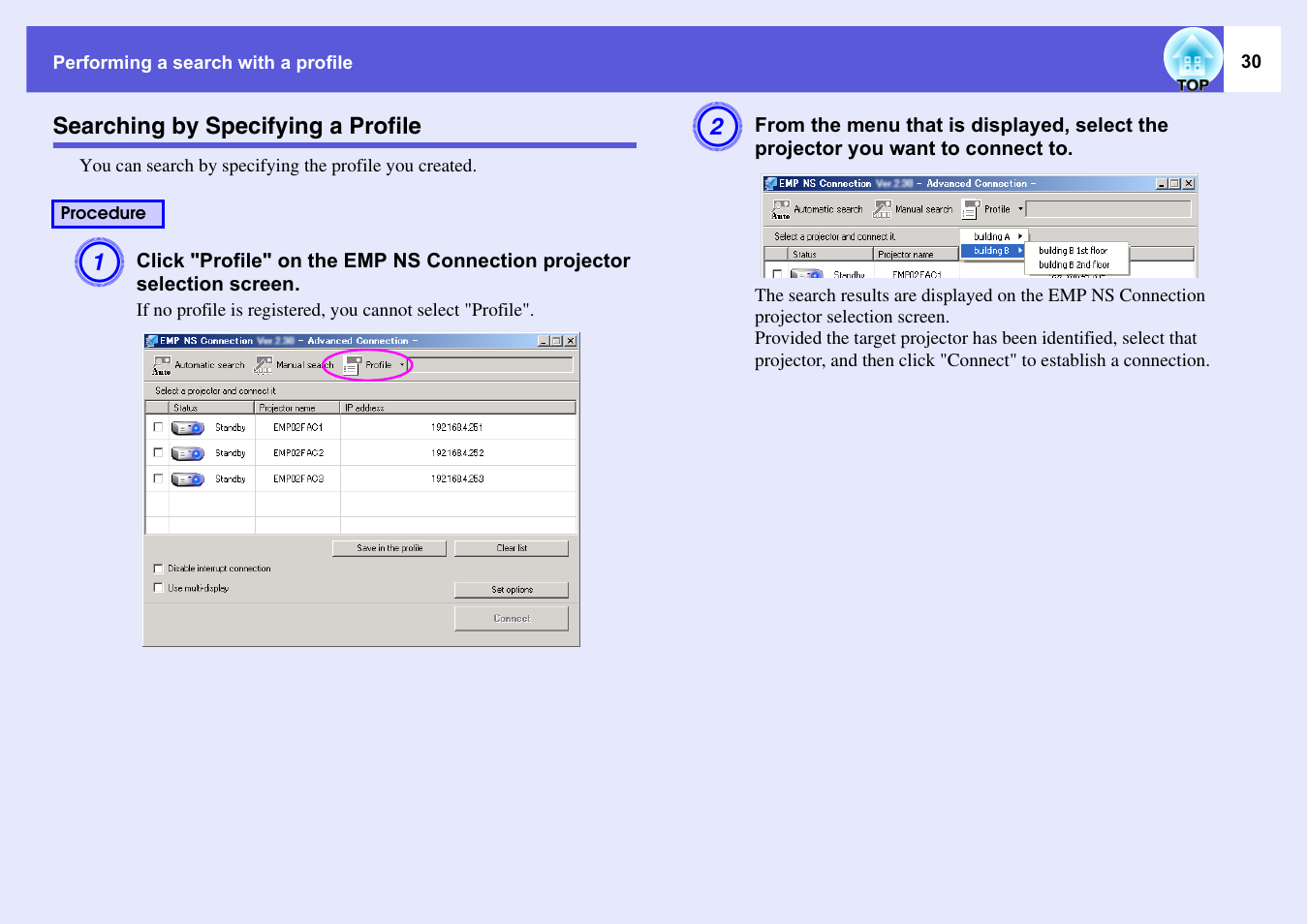Expand the building B submenu arrow
Screen dimensions: 1308x924
click(1019, 251)
